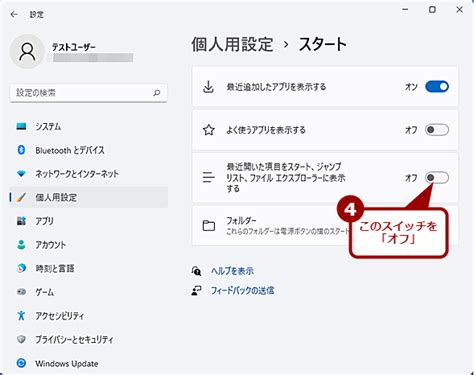
Task: Open the フォルダー settings row
Action: pyautogui.click(x=325, y=226)
